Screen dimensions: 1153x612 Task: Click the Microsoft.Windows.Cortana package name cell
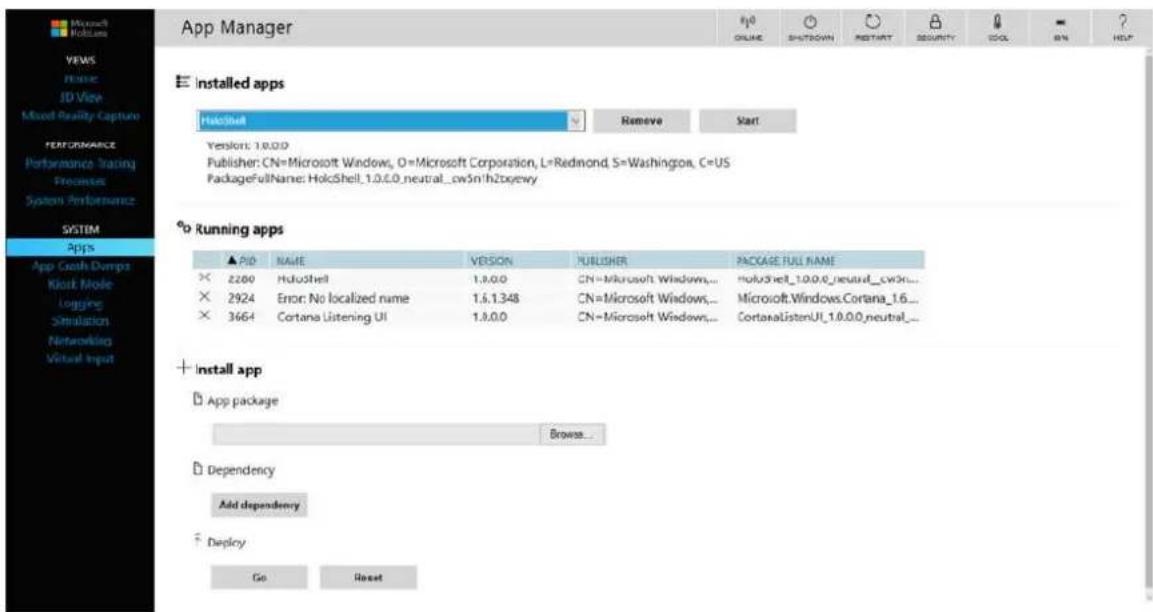pos(828,298)
